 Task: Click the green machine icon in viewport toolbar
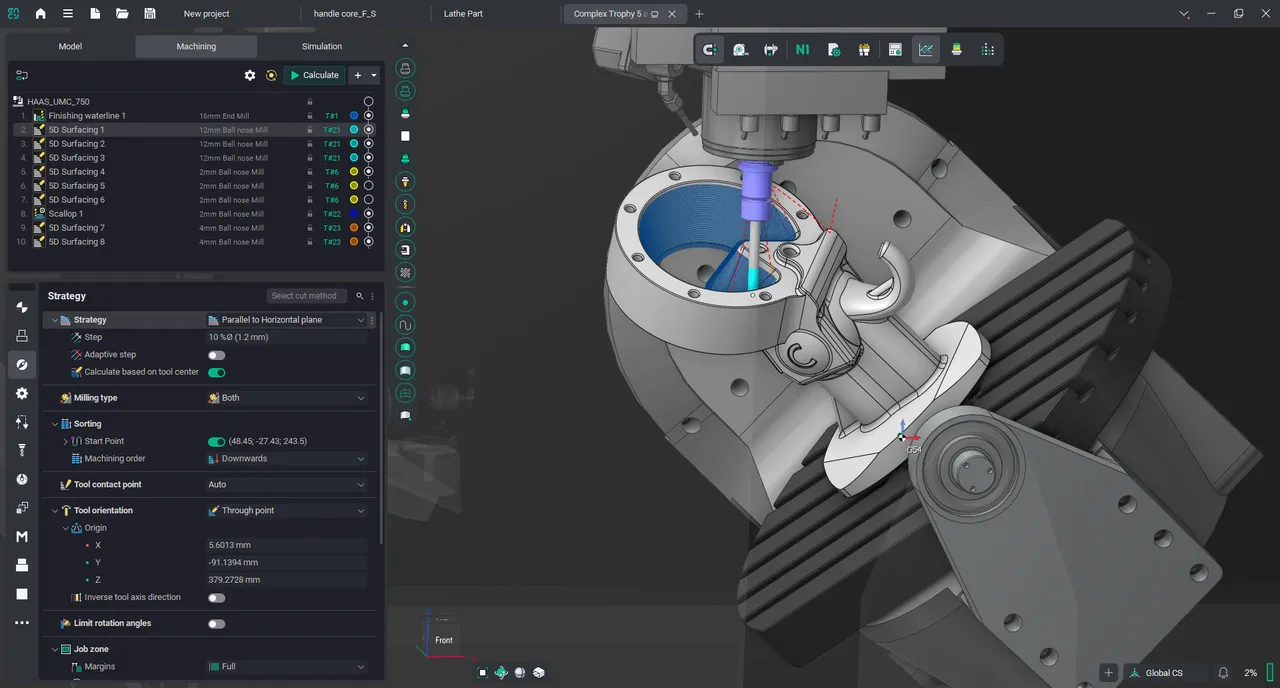956,49
